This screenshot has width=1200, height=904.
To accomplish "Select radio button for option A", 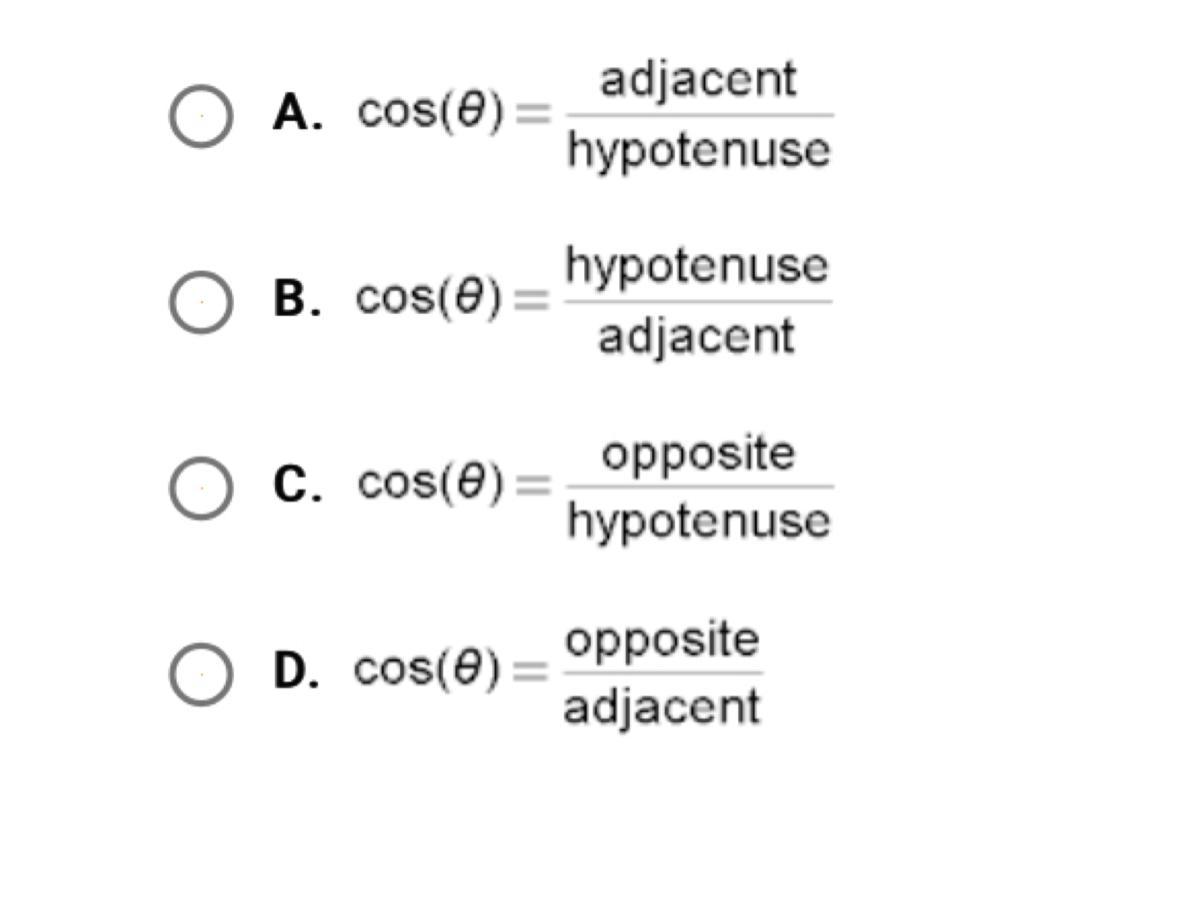I will [x=201, y=116].
